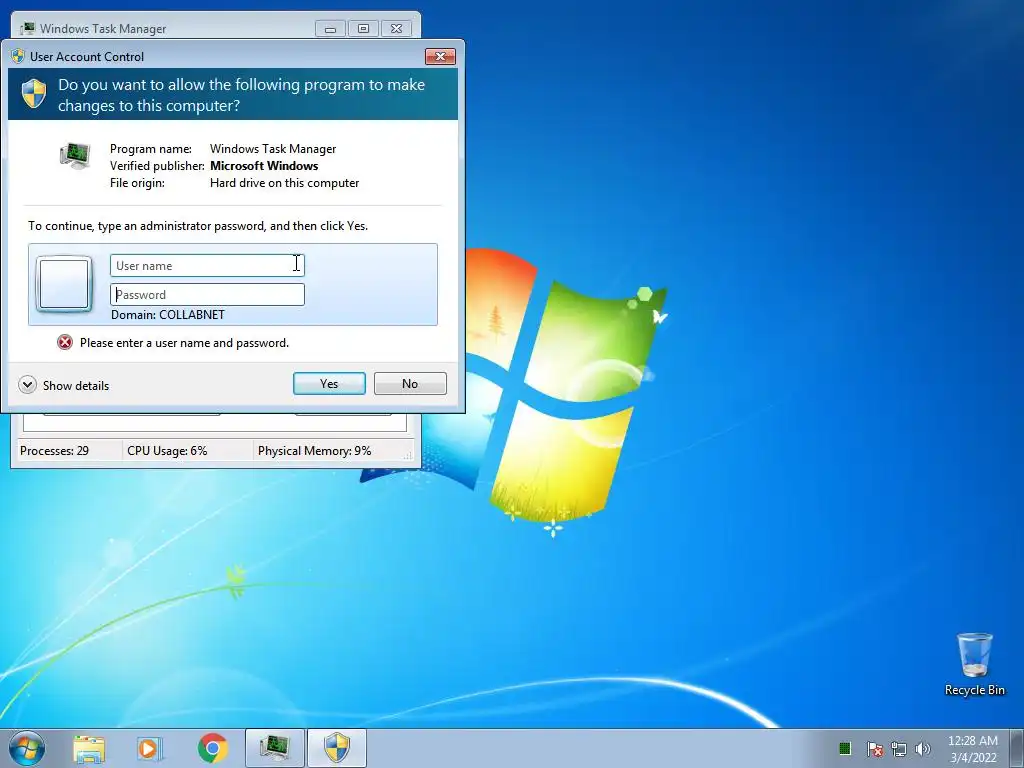The image size is (1024, 768).
Task: Click the Yes button in UAC dialog
Action: 329,383
